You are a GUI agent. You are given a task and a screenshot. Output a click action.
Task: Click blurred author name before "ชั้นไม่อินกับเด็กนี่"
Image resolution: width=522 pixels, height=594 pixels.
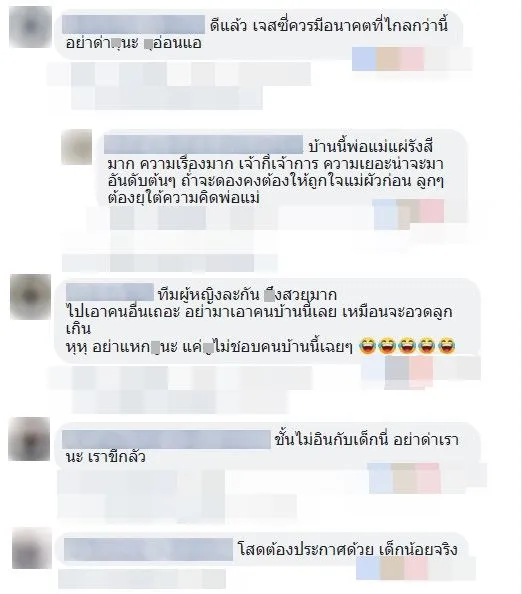166,439
